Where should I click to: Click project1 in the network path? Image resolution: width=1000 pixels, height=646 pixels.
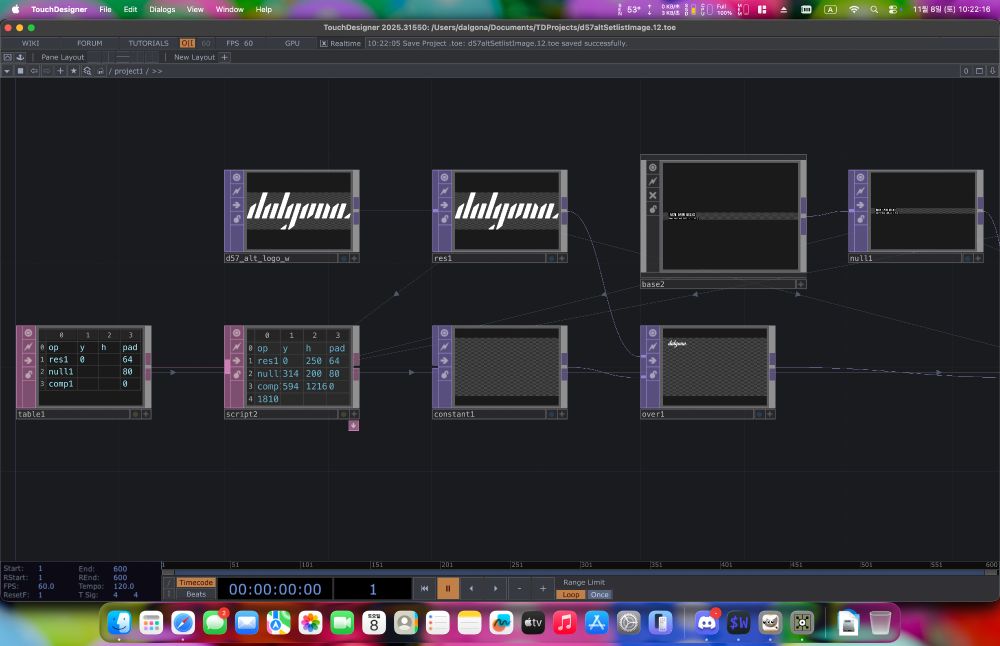[128, 71]
